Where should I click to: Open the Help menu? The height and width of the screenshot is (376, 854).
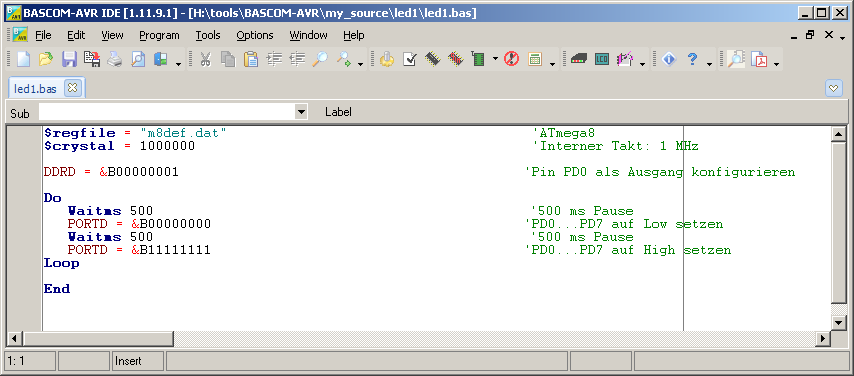353,35
